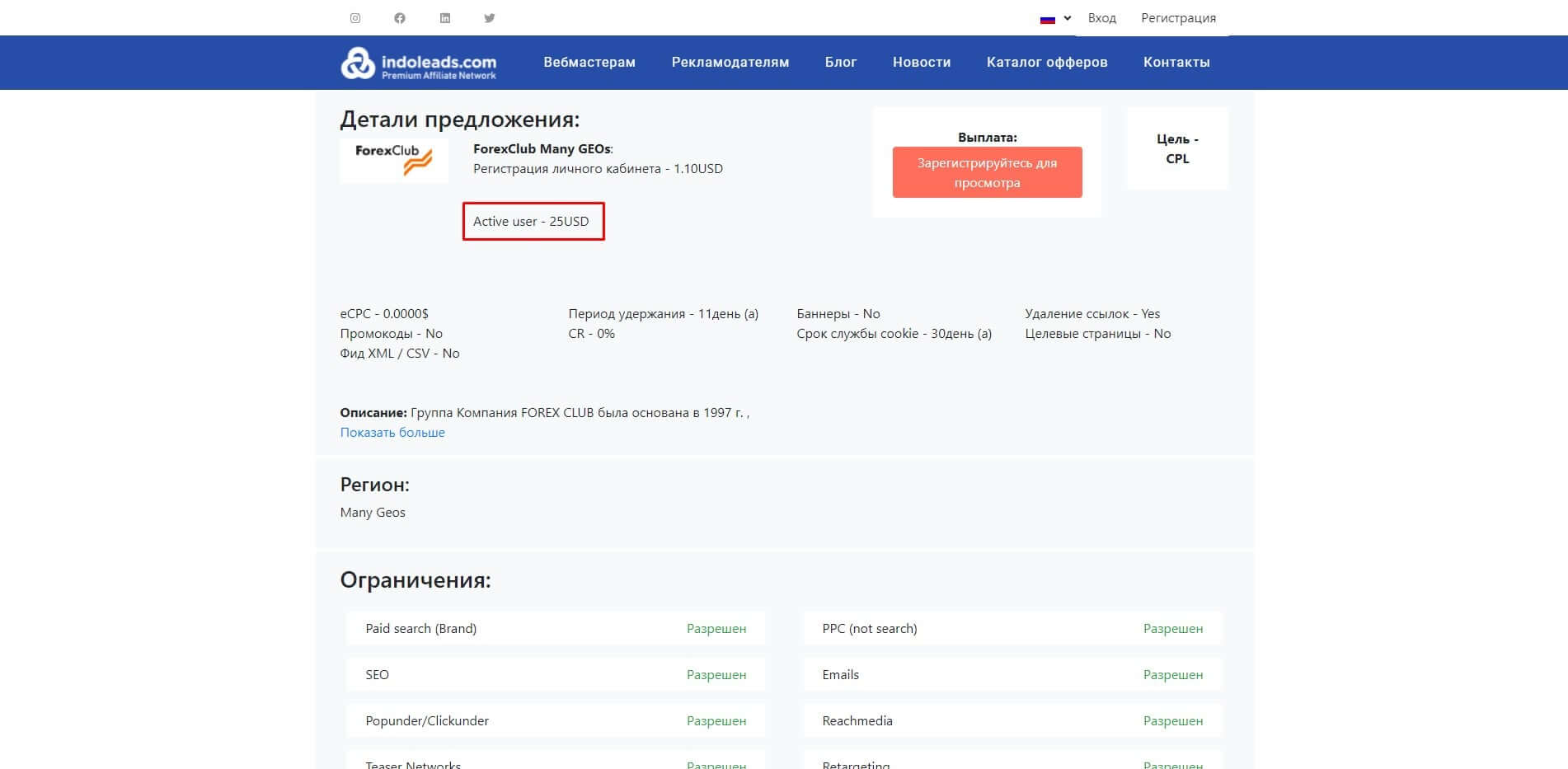
Task: Open the Рекламодателям menu item
Action: (x=730, y=63)
